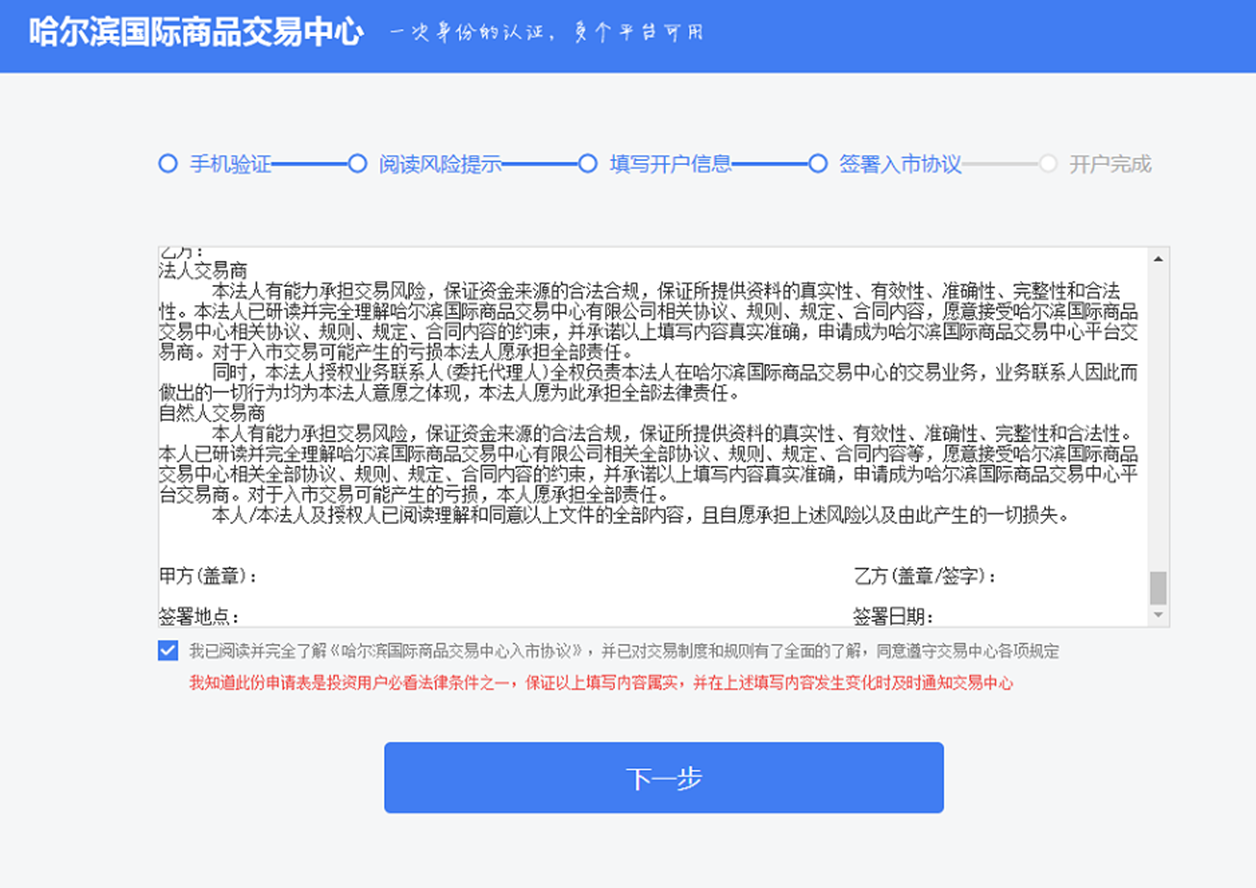Click the agreement scrollbar up arrow
Screen dimensions: 1256x888
(x=1158, y=258)
